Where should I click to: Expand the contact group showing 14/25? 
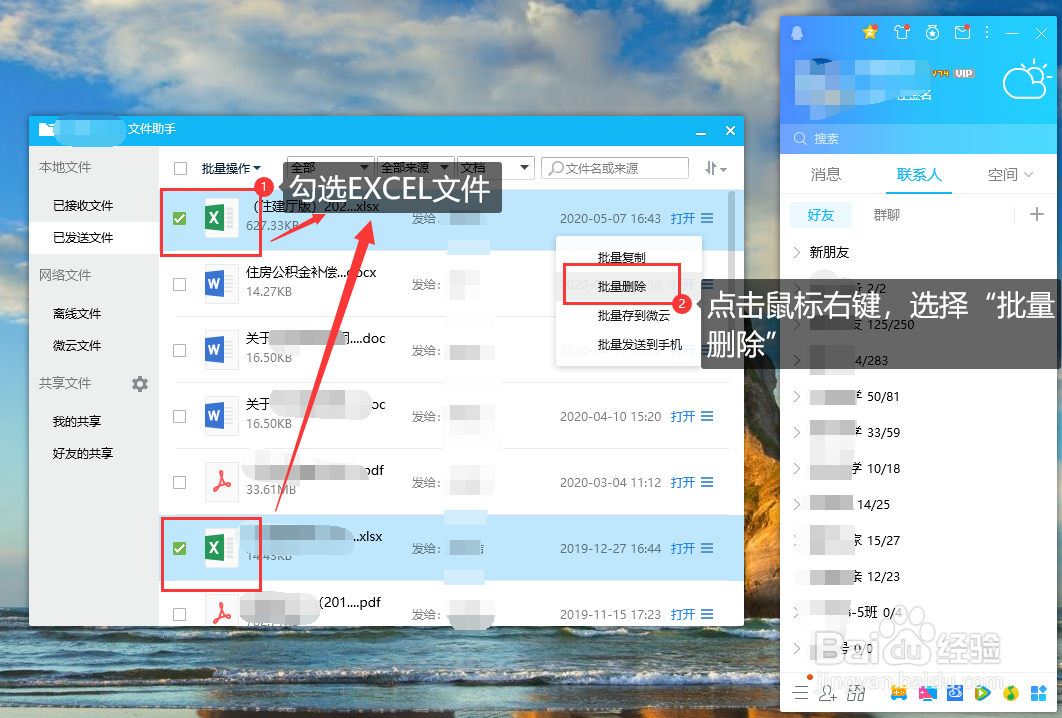point(797,504)
